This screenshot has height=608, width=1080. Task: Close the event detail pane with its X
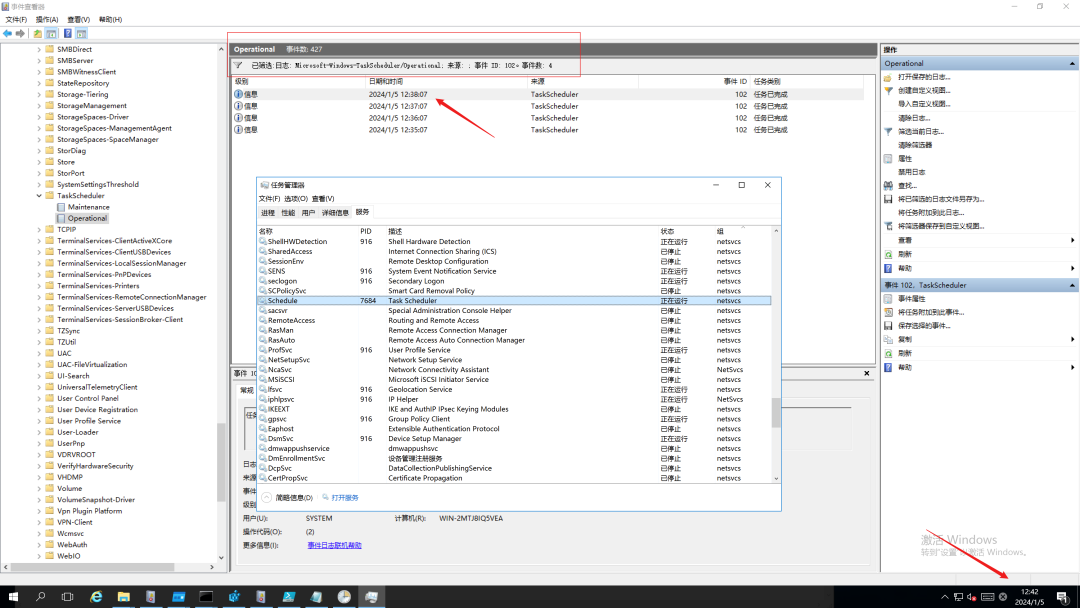tap(866, 373)
